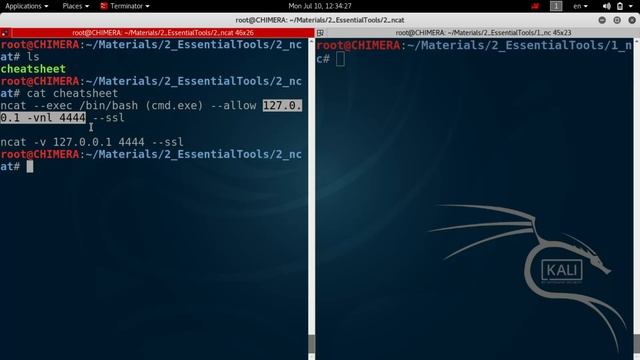
Task: Click the Terminator icon in top bar
Action: tap(104, 6)
